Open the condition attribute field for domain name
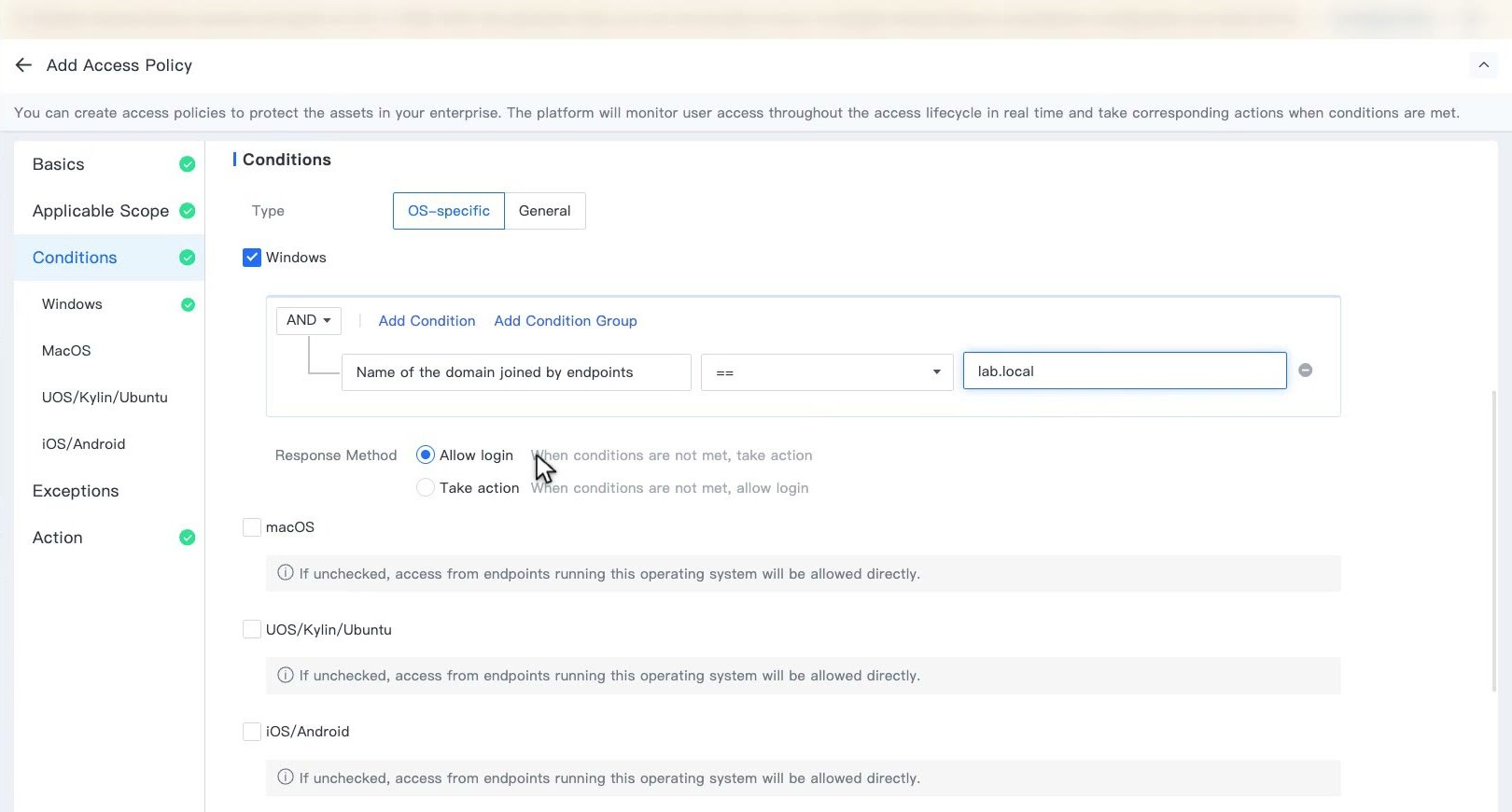 coord(516,372)
